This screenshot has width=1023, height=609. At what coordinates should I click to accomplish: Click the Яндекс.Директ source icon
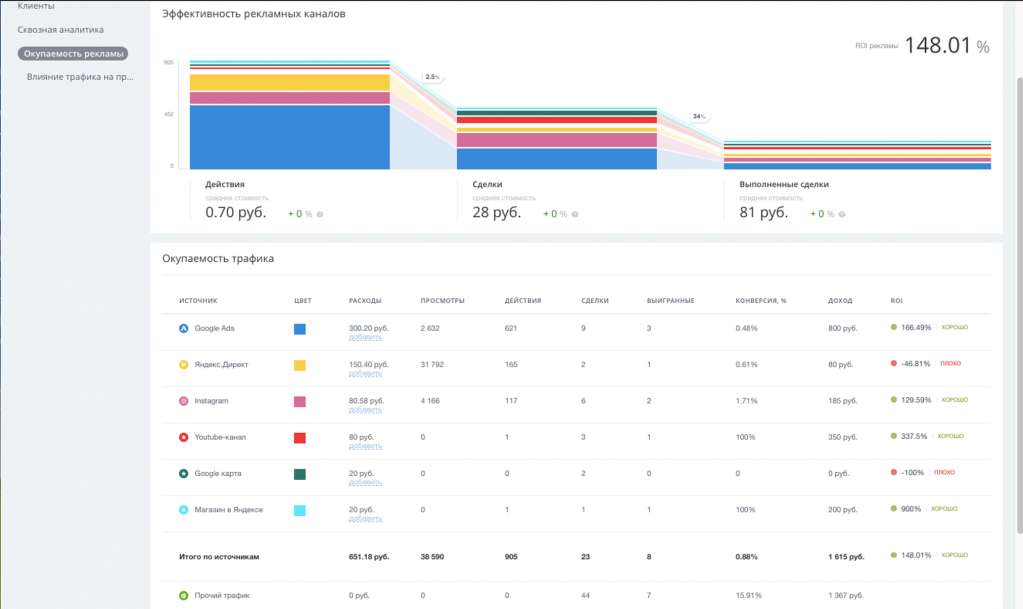(183, 365)
